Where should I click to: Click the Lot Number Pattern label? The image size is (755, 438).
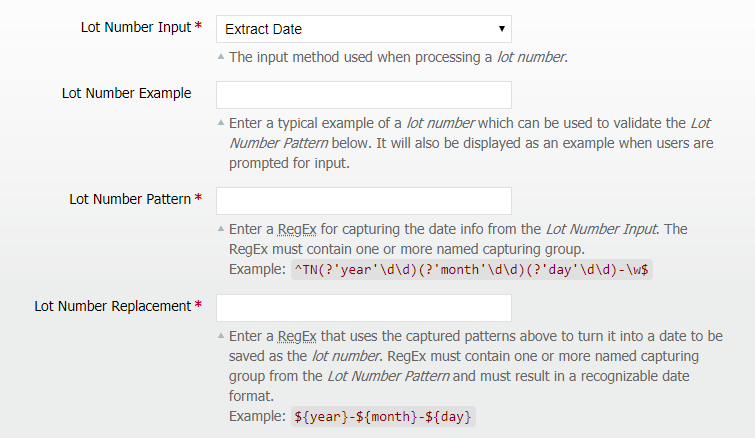click(x=130, y=199)
